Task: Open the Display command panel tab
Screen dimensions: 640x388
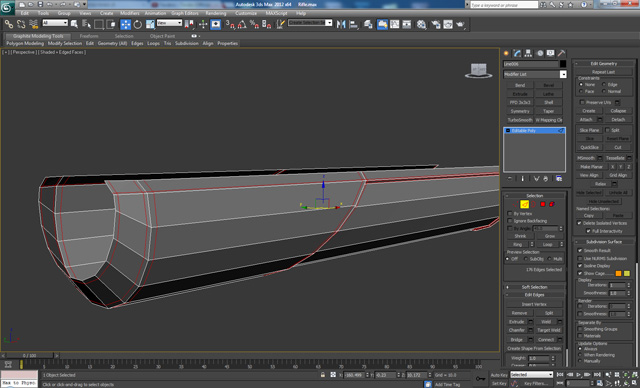Action: point(551,53)
